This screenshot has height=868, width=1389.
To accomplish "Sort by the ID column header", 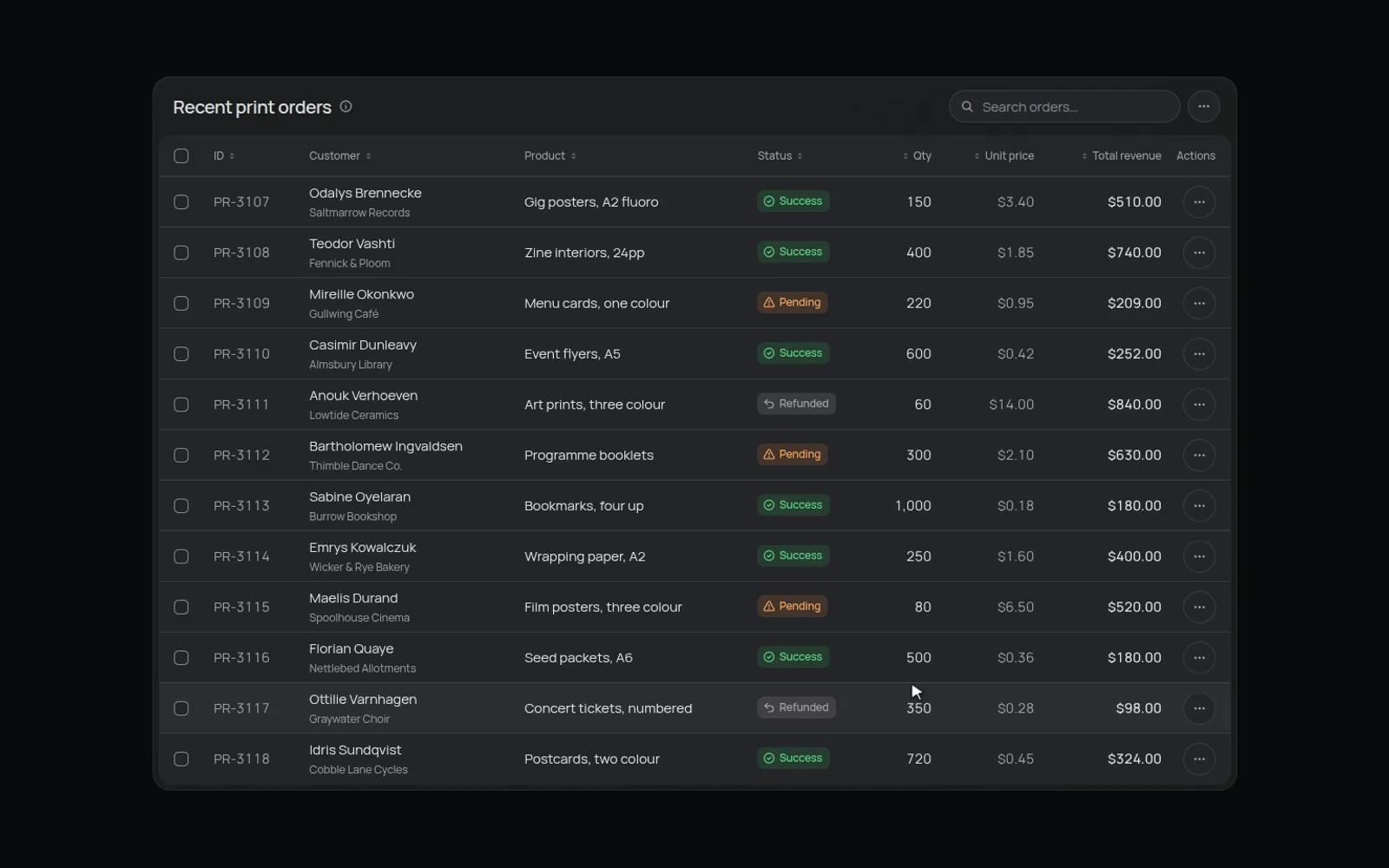I will [x=224, y=156].
